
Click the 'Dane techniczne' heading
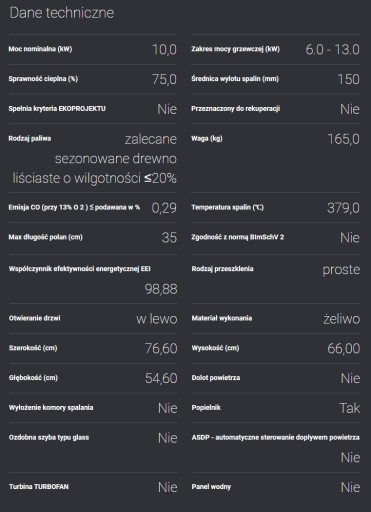pos(62,13)
